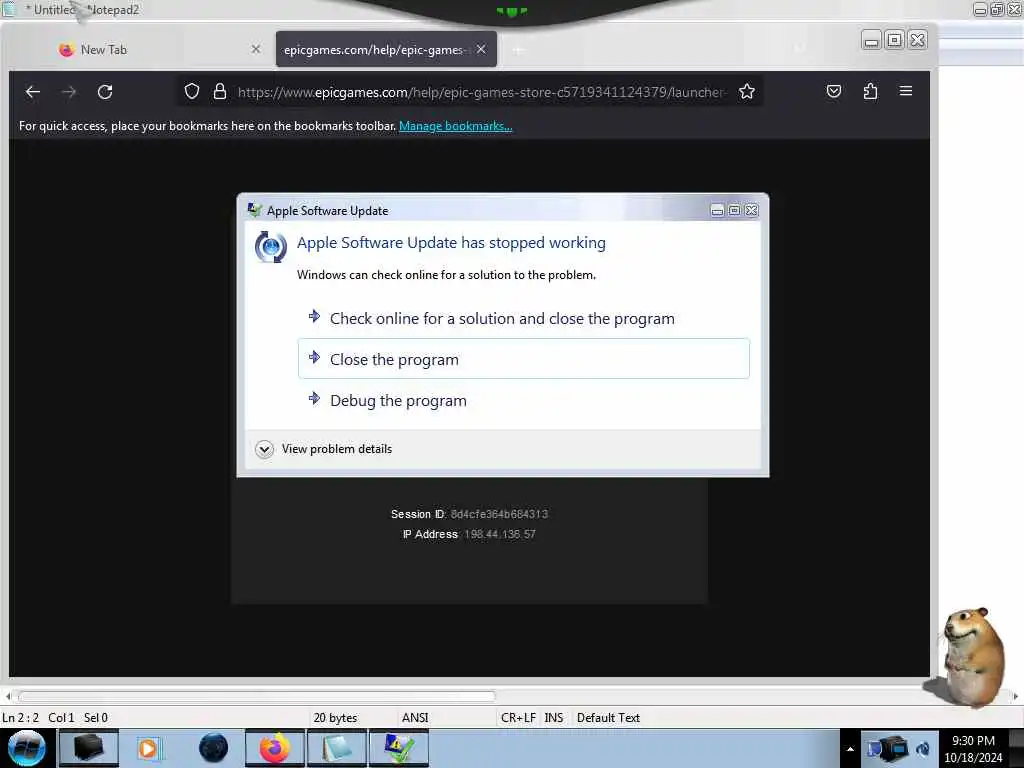Open a new Firefox tab
Viewport: 1024px width, 768px height.
(x=519, y=50)
